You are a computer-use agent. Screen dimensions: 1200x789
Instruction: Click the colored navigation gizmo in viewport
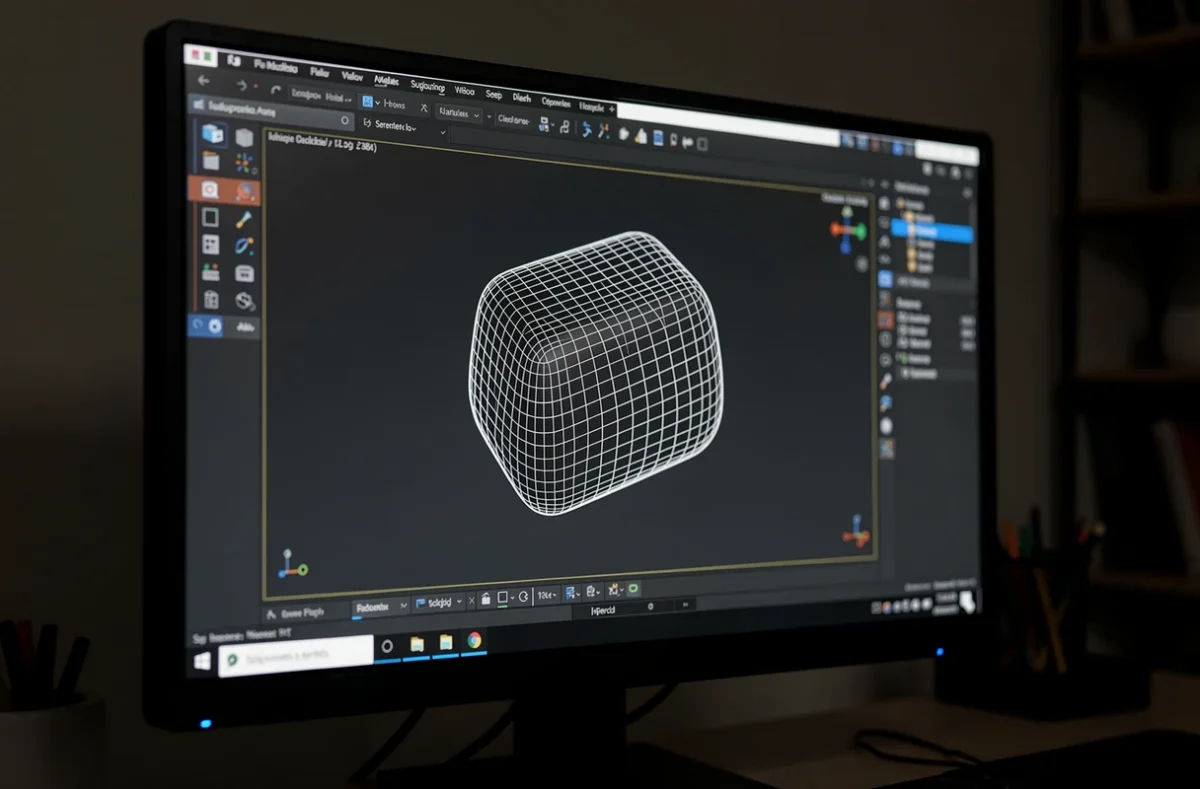tap(847, 231)
